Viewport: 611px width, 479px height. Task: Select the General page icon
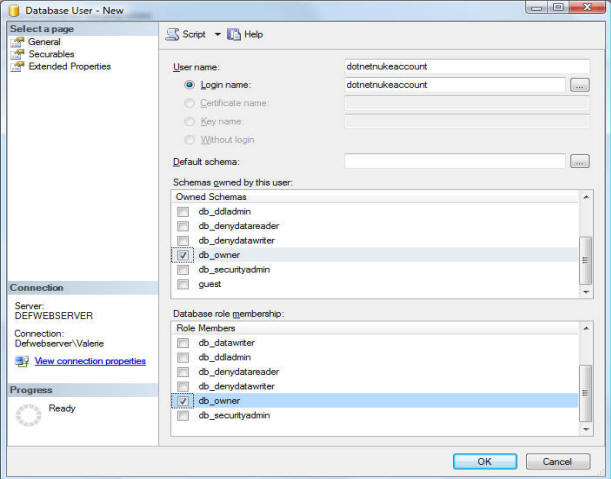pos(17,43)
